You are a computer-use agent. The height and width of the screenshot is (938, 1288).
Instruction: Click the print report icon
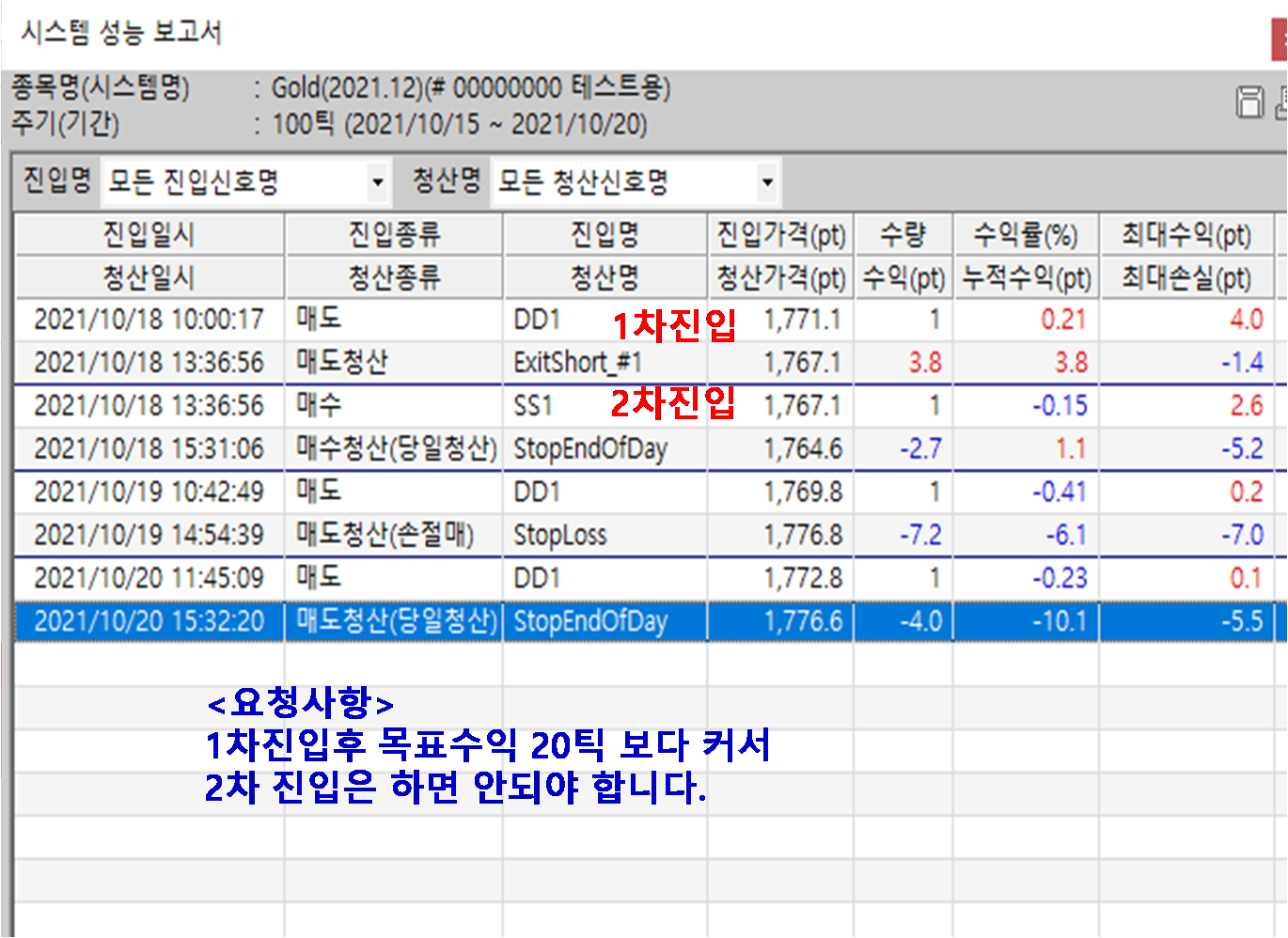click(1280, 102)
